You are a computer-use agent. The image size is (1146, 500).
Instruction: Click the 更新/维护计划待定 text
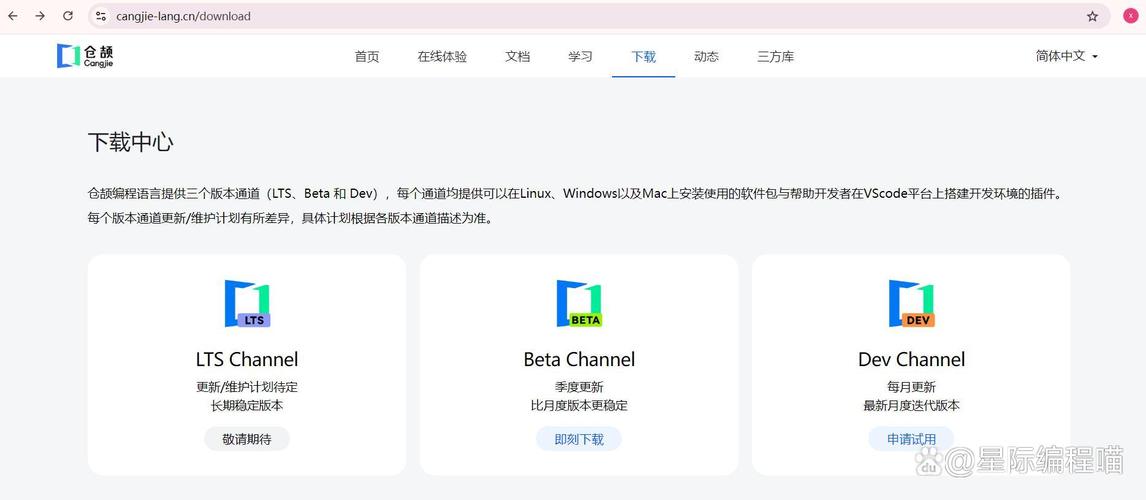coord(247,387)
